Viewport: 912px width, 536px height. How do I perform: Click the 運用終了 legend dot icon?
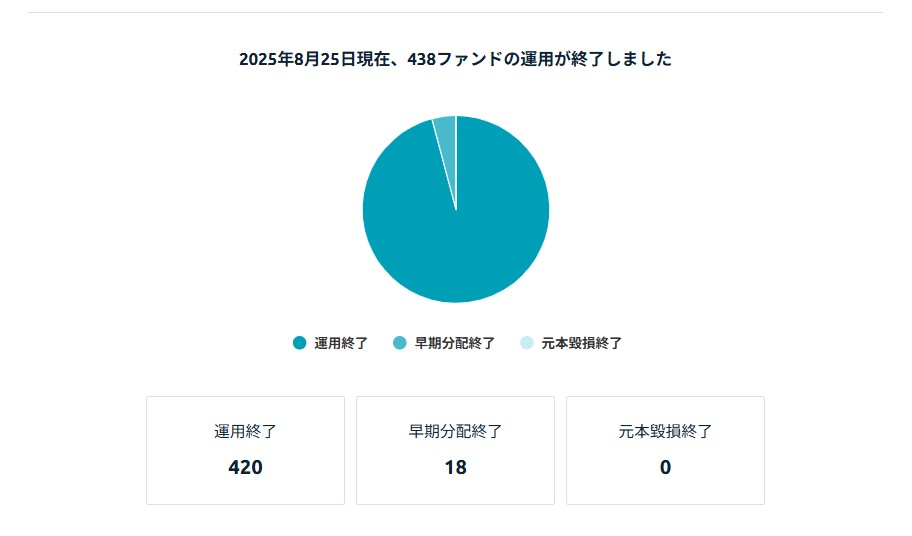click(300, 343)
